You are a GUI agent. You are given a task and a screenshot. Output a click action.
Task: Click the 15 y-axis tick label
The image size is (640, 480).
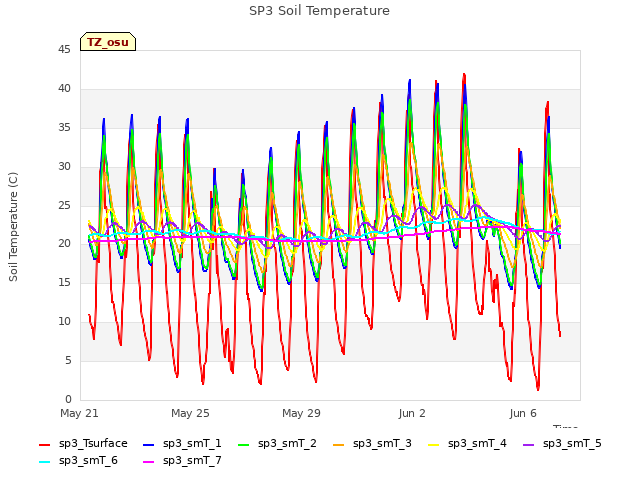pyautogui.click(x=64, y=282)
